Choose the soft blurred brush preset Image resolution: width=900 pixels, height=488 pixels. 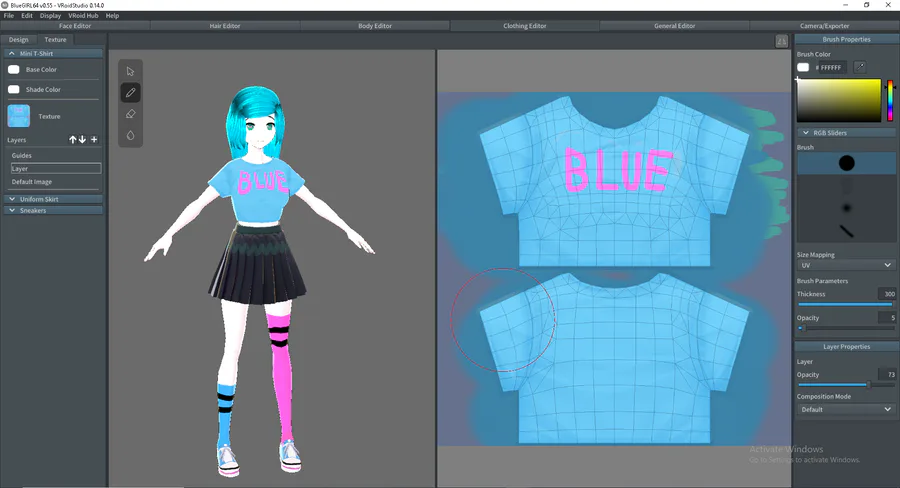[x=847, y=208]
